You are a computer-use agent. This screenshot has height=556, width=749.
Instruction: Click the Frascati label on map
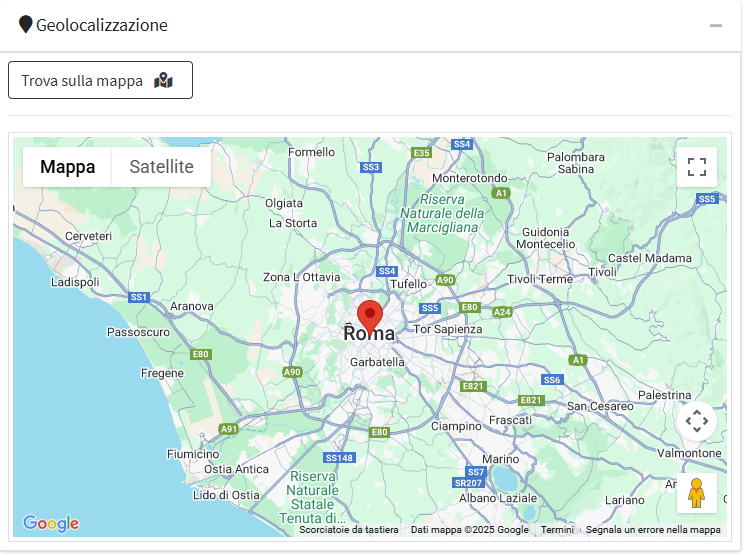pos(510,420)
